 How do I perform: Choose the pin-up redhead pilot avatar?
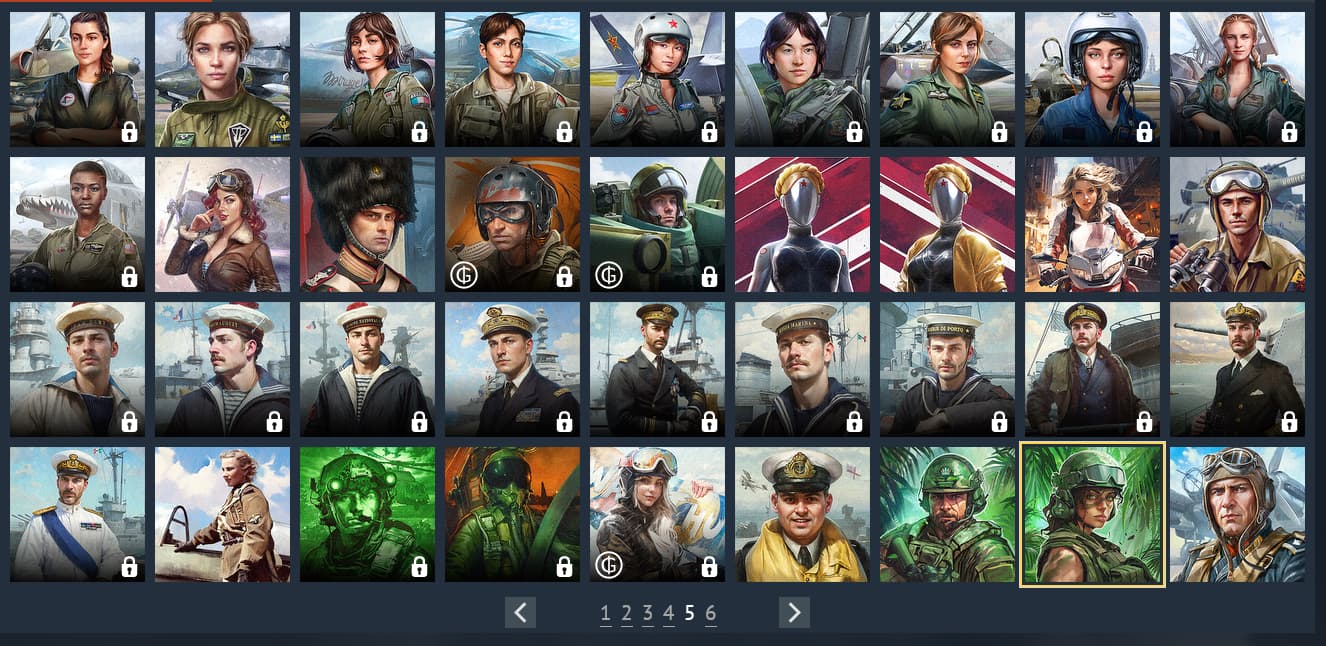[x=222, y=224]
